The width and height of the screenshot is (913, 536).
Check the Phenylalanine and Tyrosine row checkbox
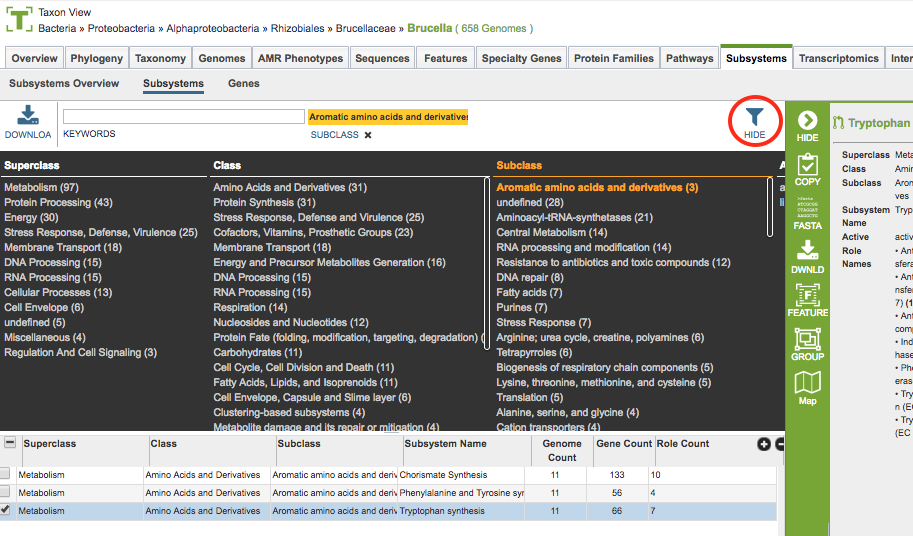5,492
